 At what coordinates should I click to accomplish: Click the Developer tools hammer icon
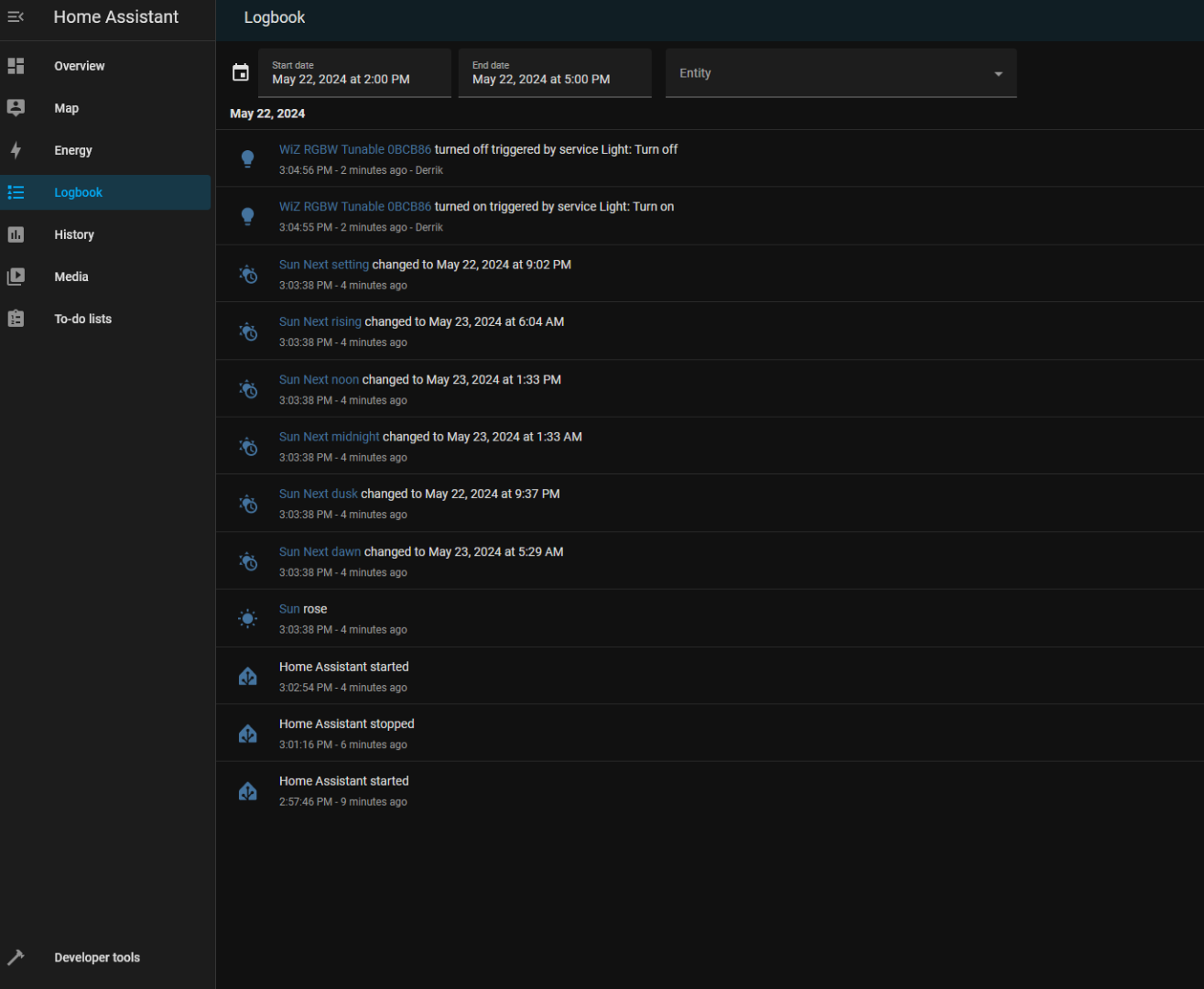pyautogui.click(x=16, y=957)
